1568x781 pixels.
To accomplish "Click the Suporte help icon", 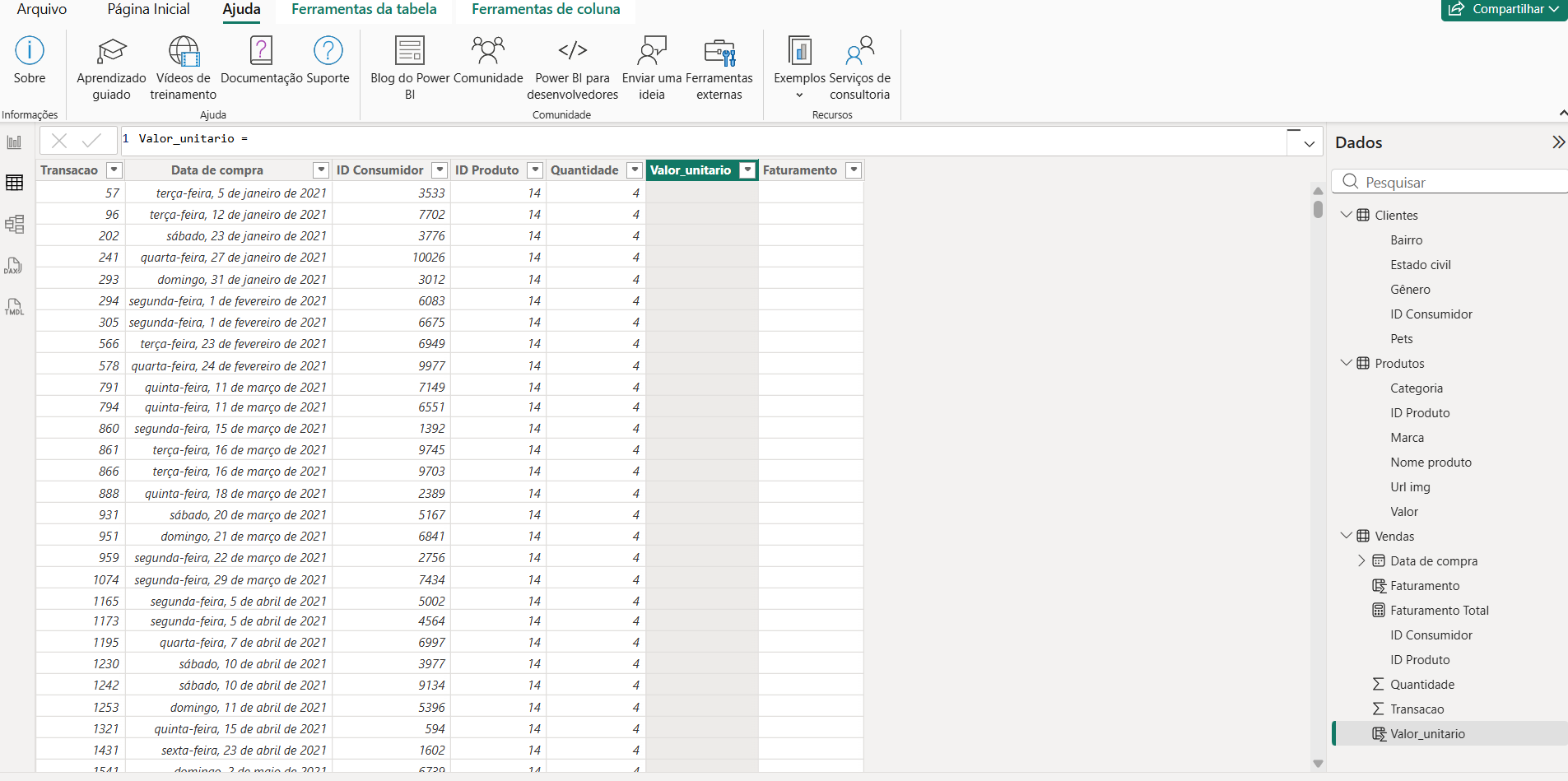I will coord(328,51).
